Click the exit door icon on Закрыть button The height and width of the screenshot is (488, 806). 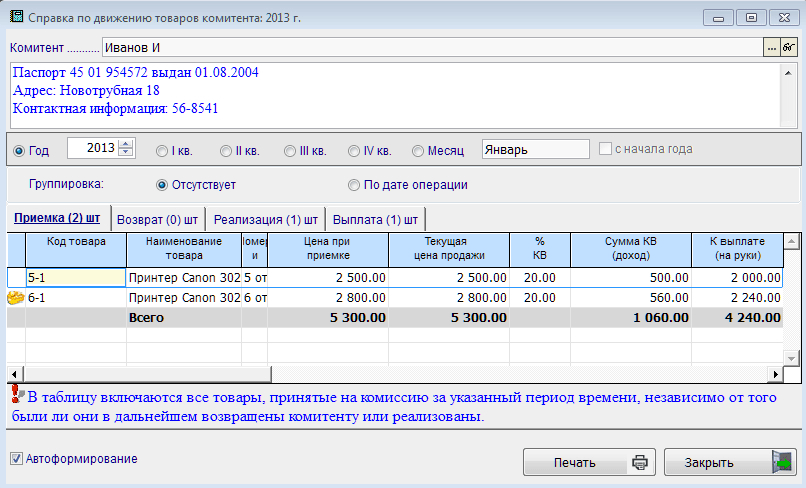pyautogui.click(x=782, y=462)
